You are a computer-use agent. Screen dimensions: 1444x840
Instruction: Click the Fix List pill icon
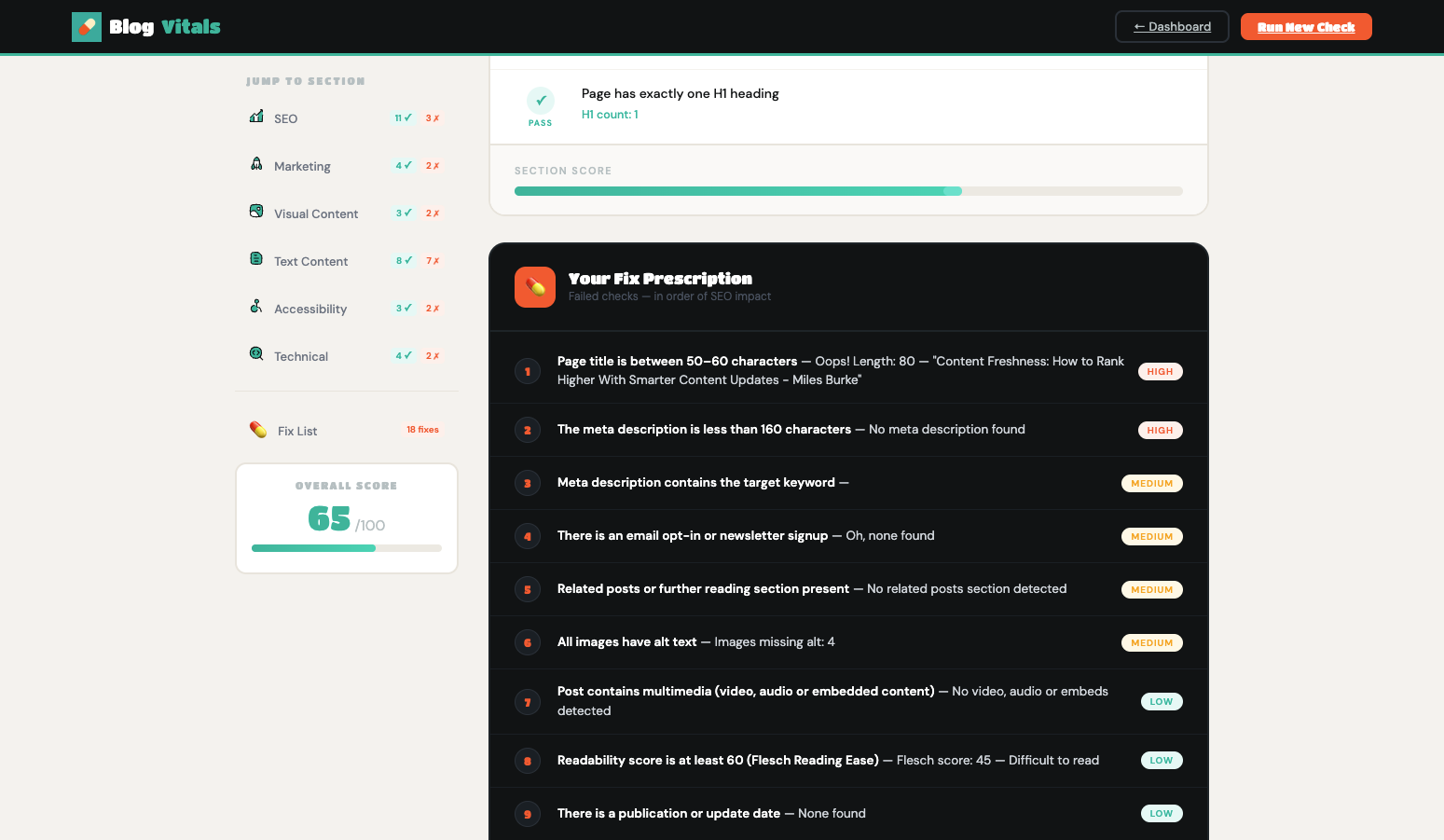pyautogui.click(x=257, y=430)
